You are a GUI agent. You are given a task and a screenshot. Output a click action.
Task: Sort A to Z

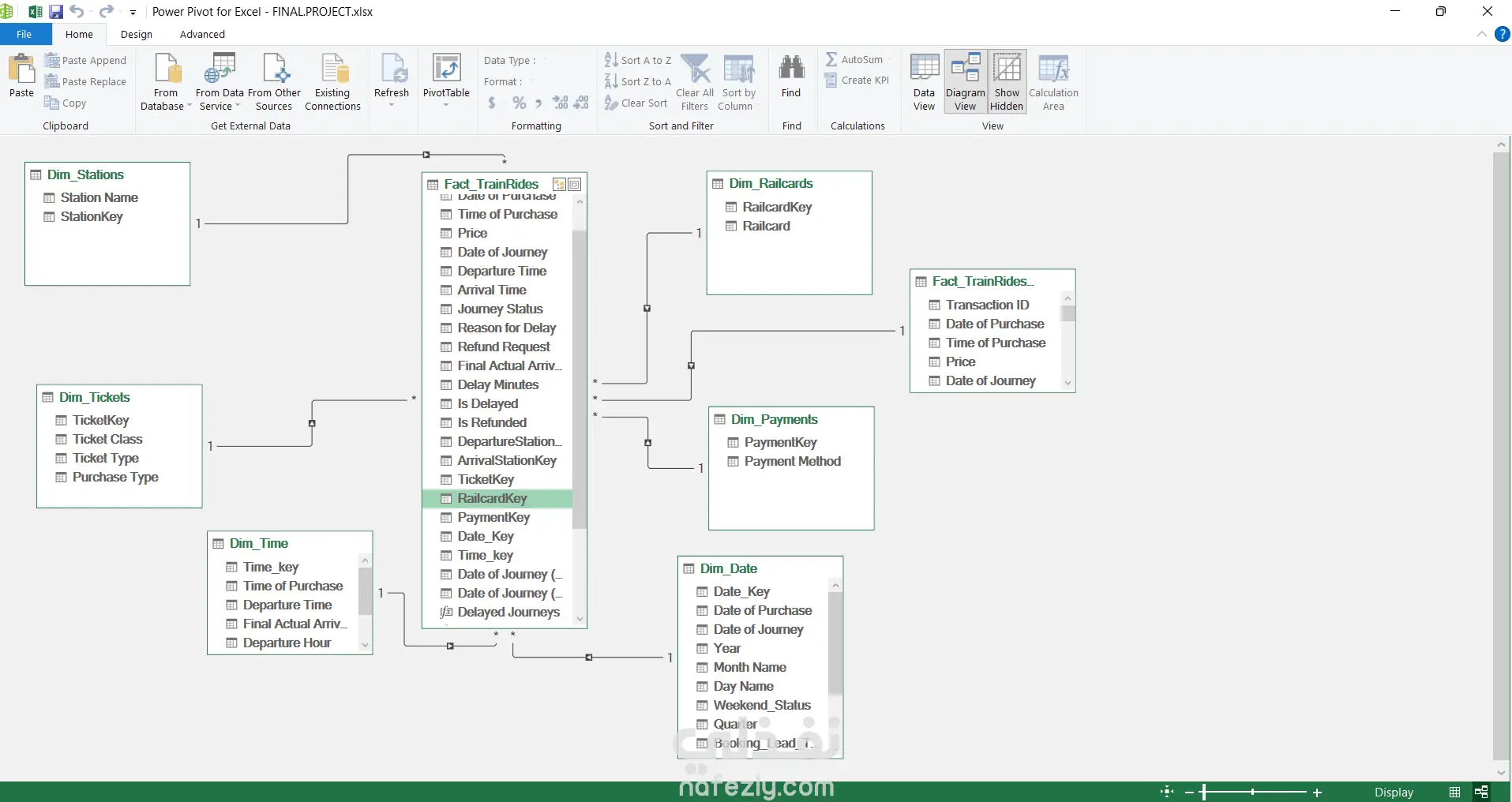(x=638, y=60)
